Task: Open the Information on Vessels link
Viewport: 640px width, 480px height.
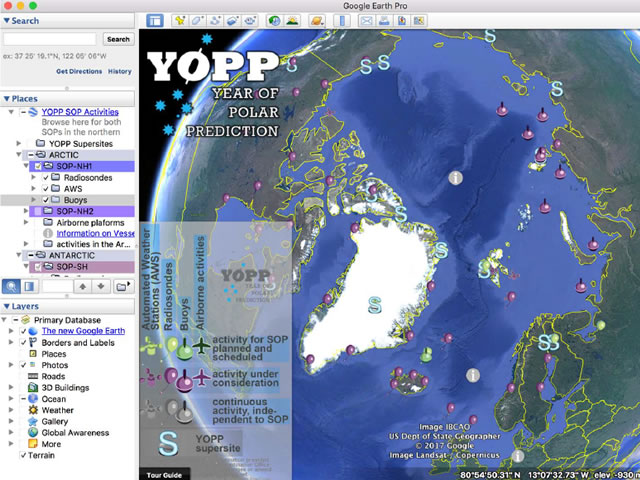Action: pyautogui.click(x=96, y=233)
